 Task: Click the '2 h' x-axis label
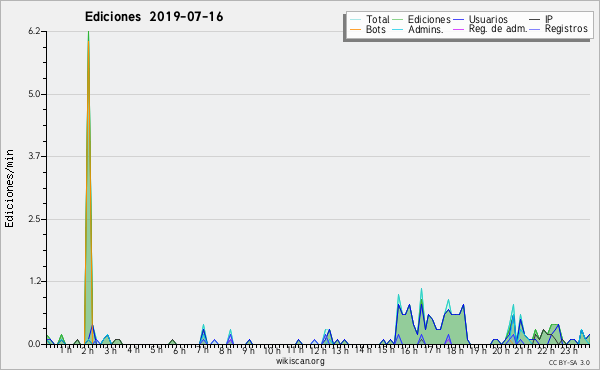pyautogui.click(x=88, y=351)
